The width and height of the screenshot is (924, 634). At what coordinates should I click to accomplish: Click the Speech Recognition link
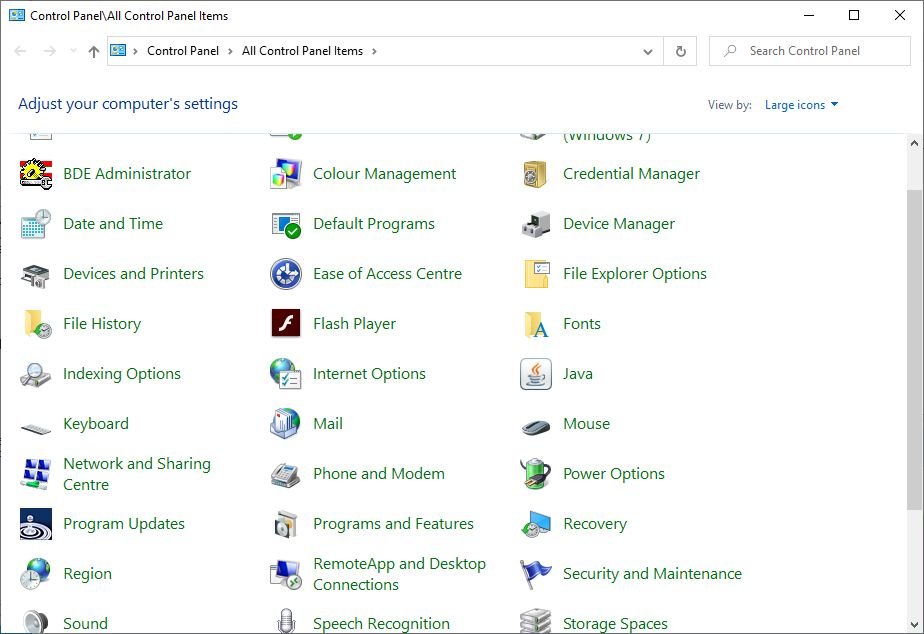(381, 623)
